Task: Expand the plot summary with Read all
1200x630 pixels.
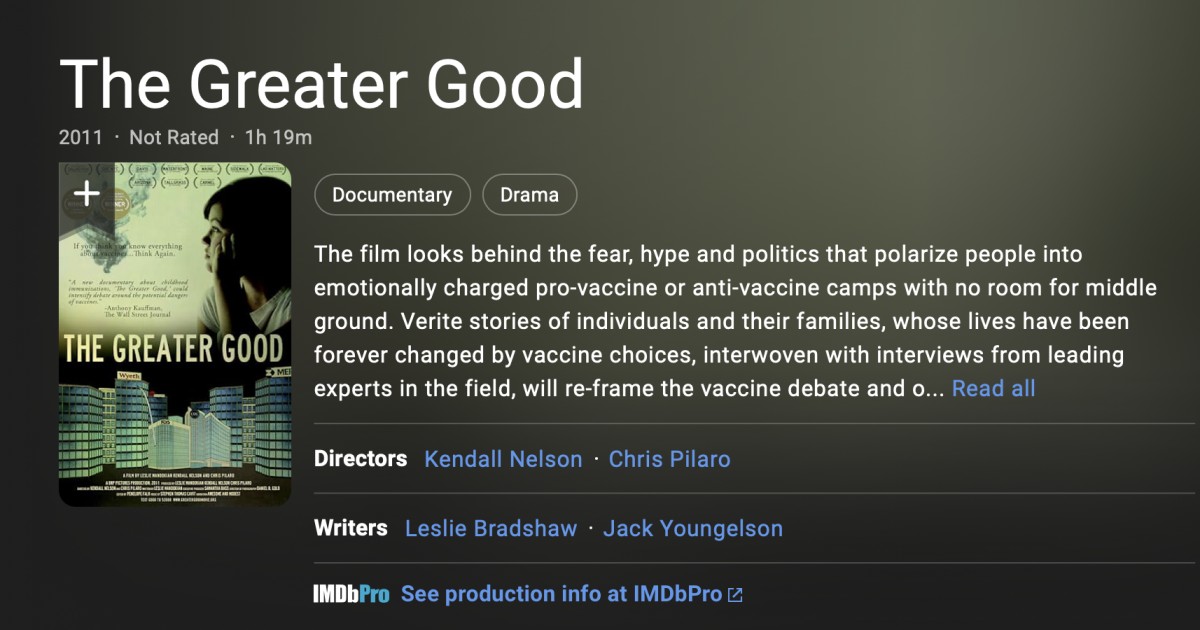Action: pos(993,388)
